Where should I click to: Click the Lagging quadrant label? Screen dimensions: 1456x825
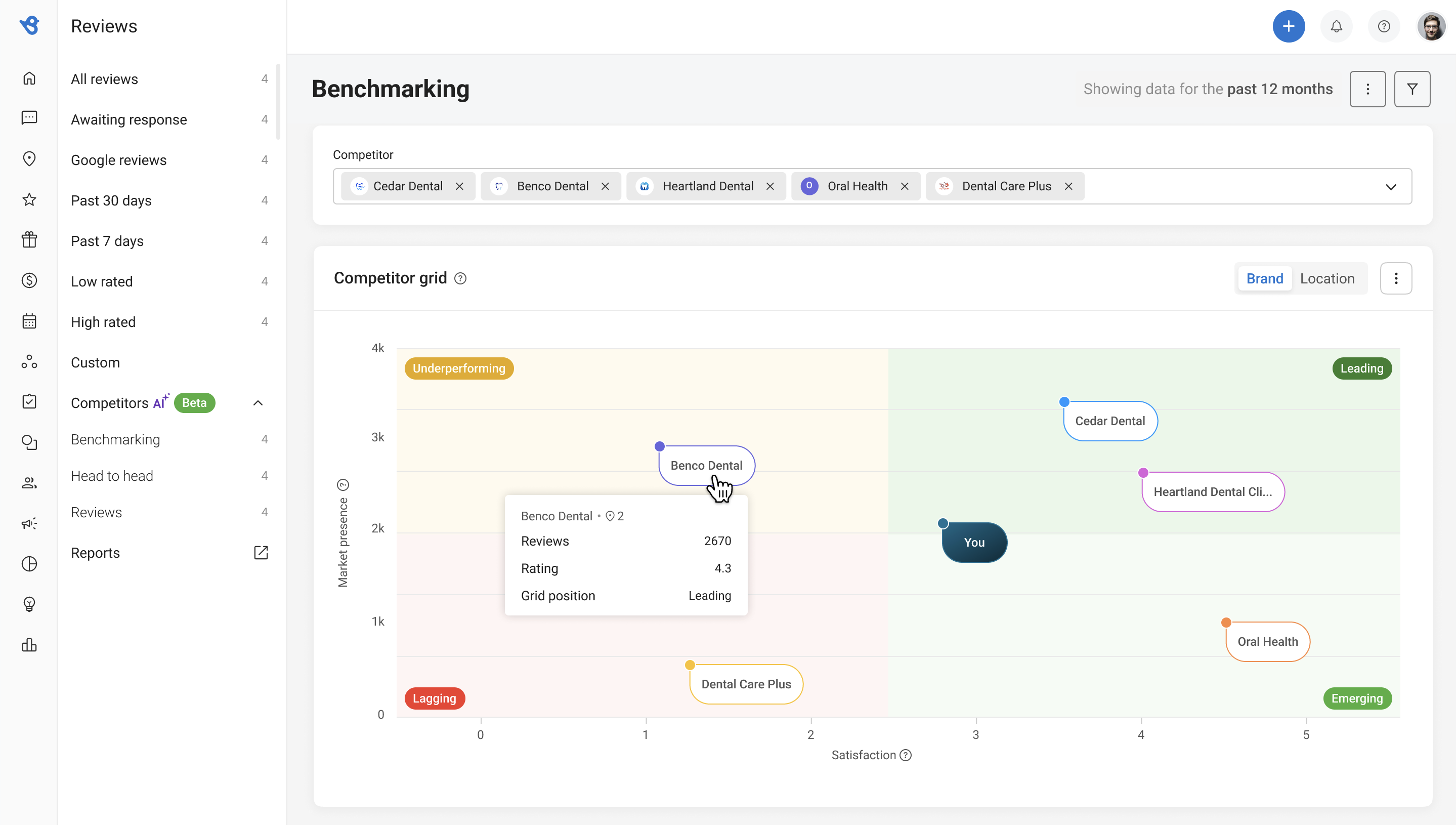[x=435, y=698]
